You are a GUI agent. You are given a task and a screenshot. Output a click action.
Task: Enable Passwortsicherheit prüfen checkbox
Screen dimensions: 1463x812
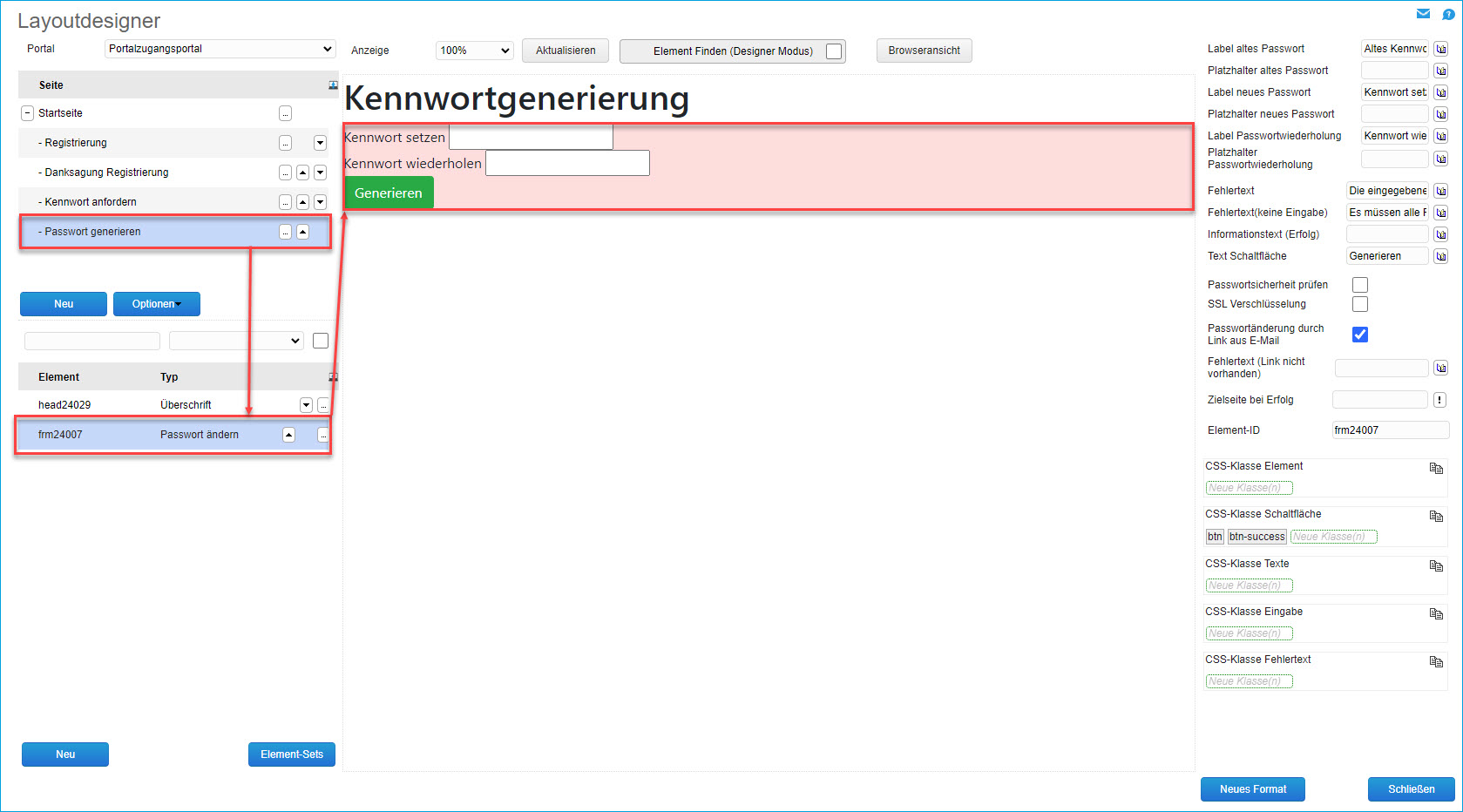(1360, 285)
